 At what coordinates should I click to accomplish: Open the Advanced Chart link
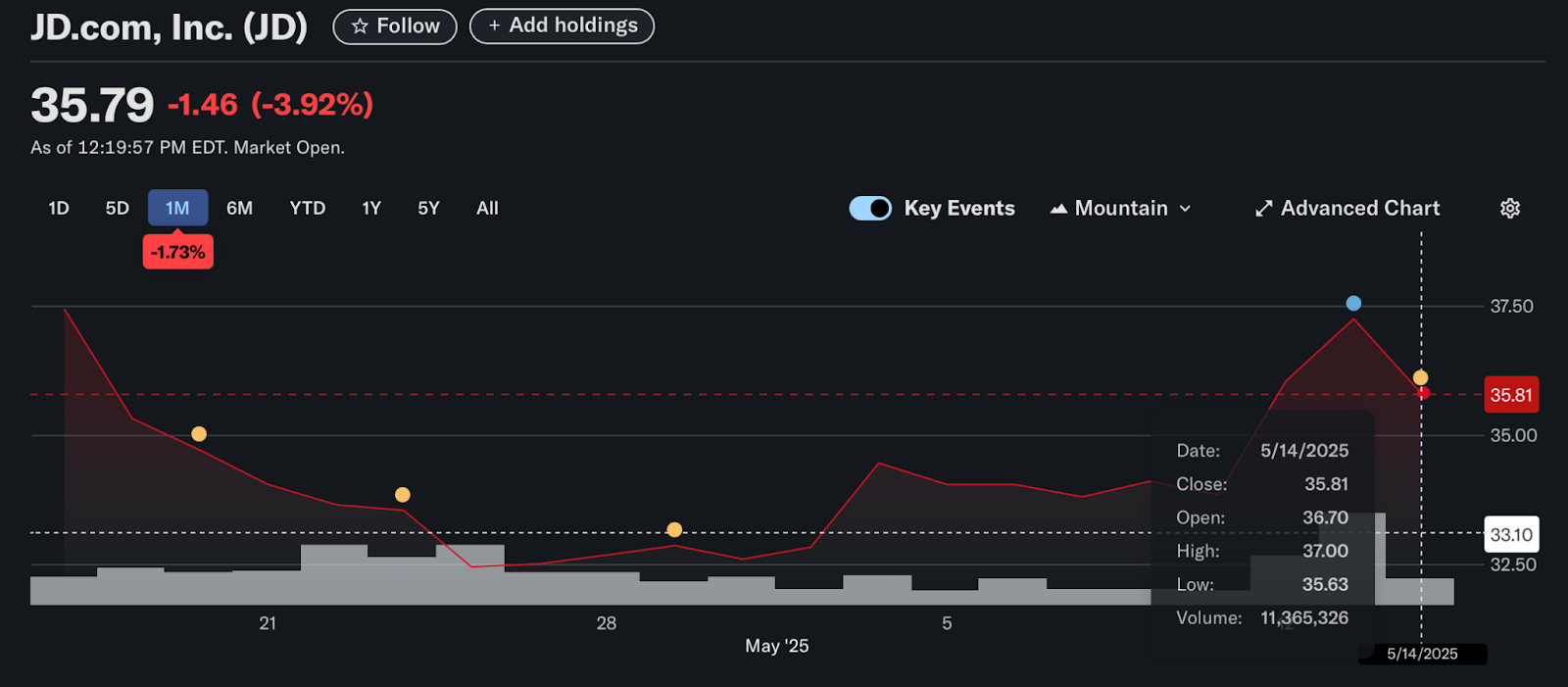(1347, 208)
